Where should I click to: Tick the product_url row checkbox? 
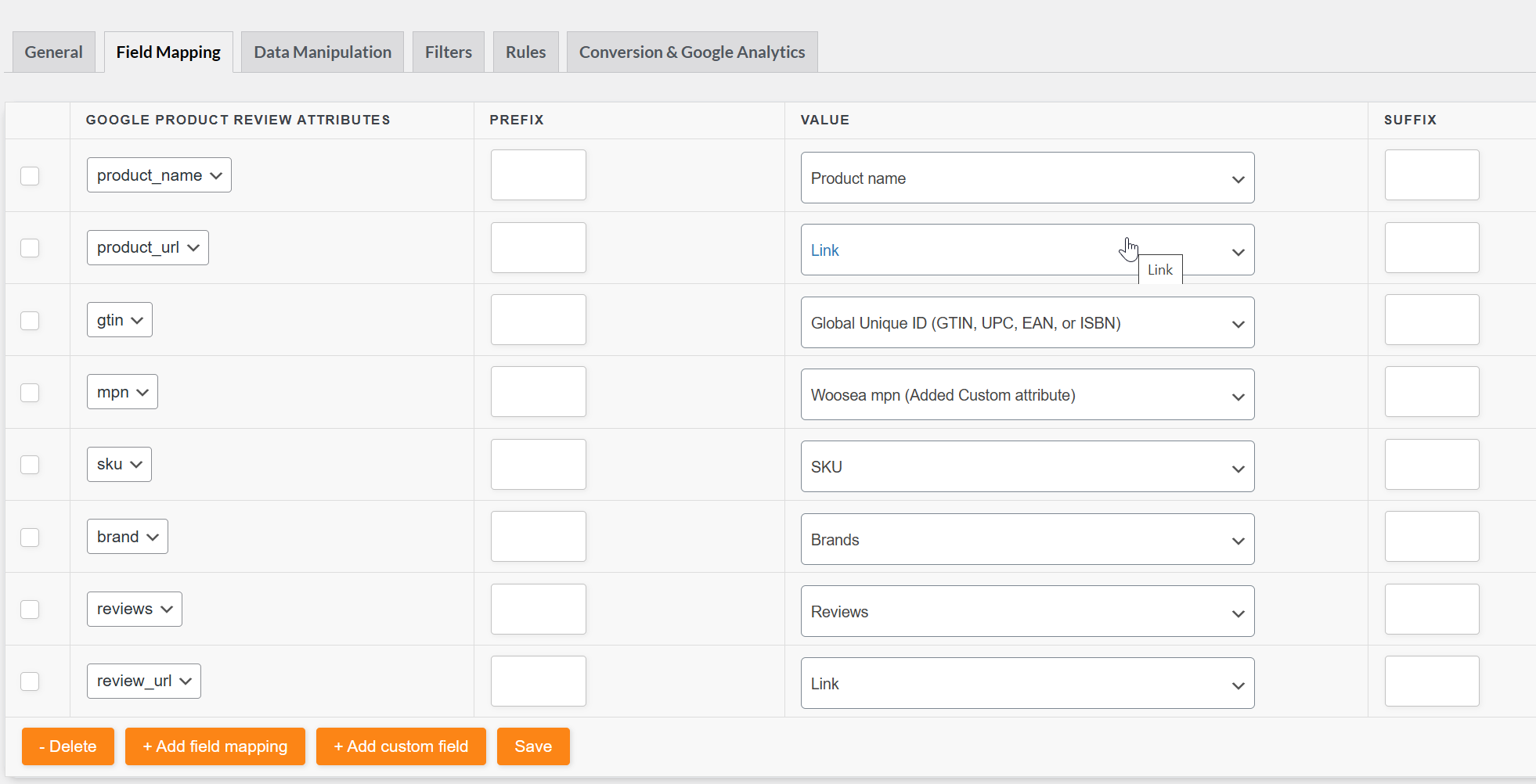point(30,248)
